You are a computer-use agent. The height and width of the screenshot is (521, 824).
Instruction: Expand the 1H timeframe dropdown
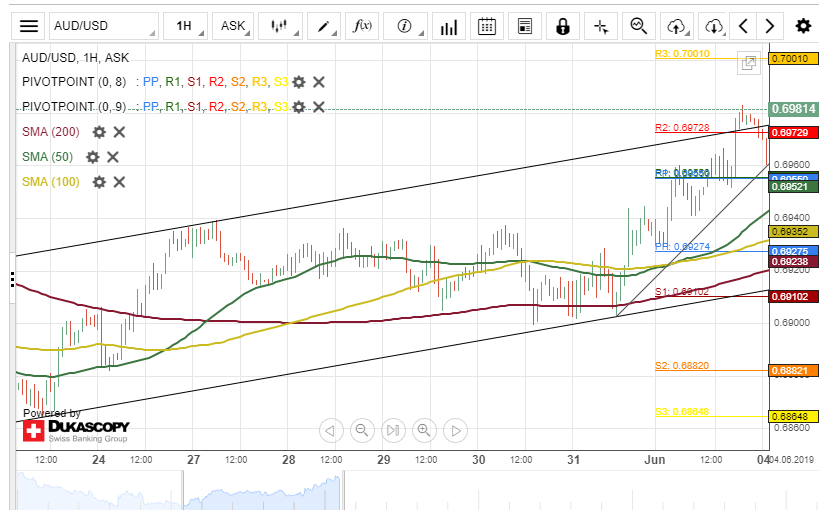pos(183,26)
